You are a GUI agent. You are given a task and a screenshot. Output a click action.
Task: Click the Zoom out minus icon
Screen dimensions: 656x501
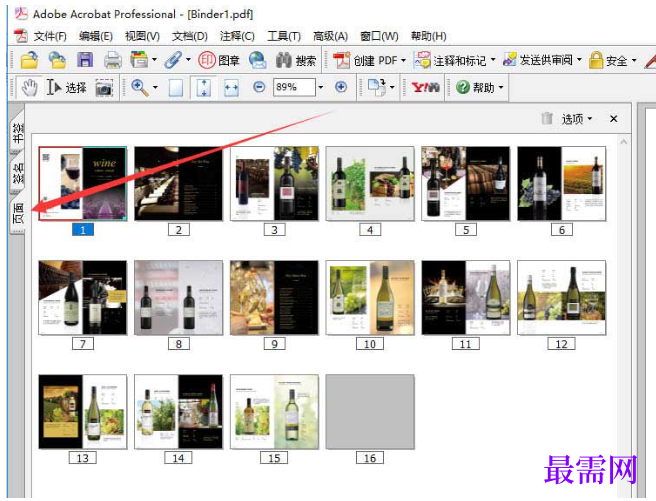tap(259, 87)
